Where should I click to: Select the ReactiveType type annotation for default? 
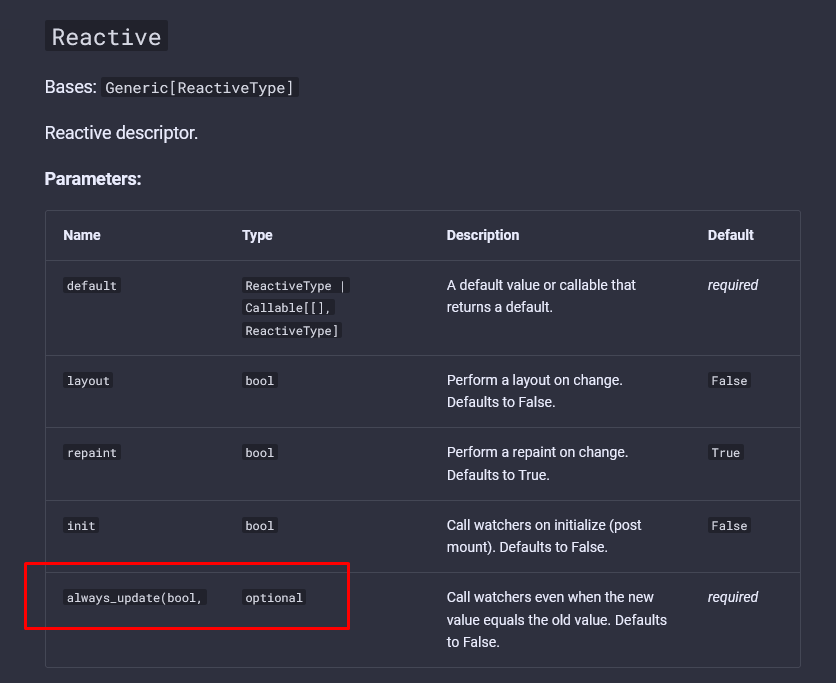288,285
